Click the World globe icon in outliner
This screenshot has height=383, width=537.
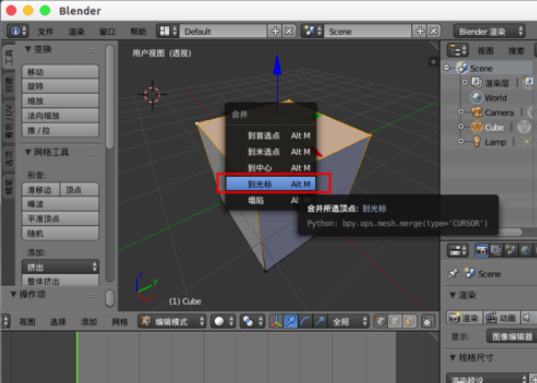tap(477, 98)
